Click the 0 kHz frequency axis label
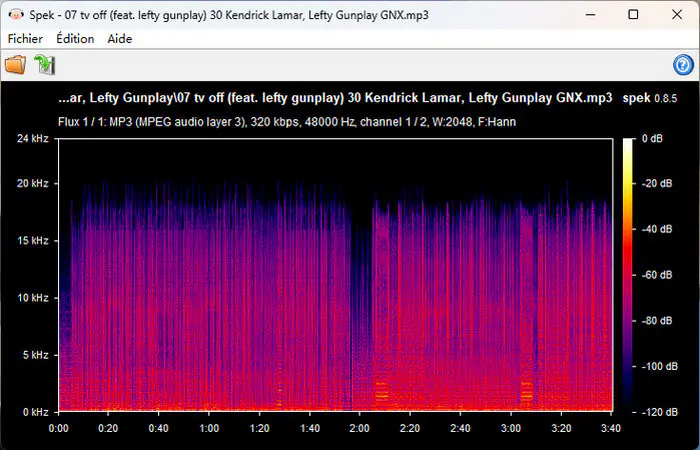 (35, 412)
